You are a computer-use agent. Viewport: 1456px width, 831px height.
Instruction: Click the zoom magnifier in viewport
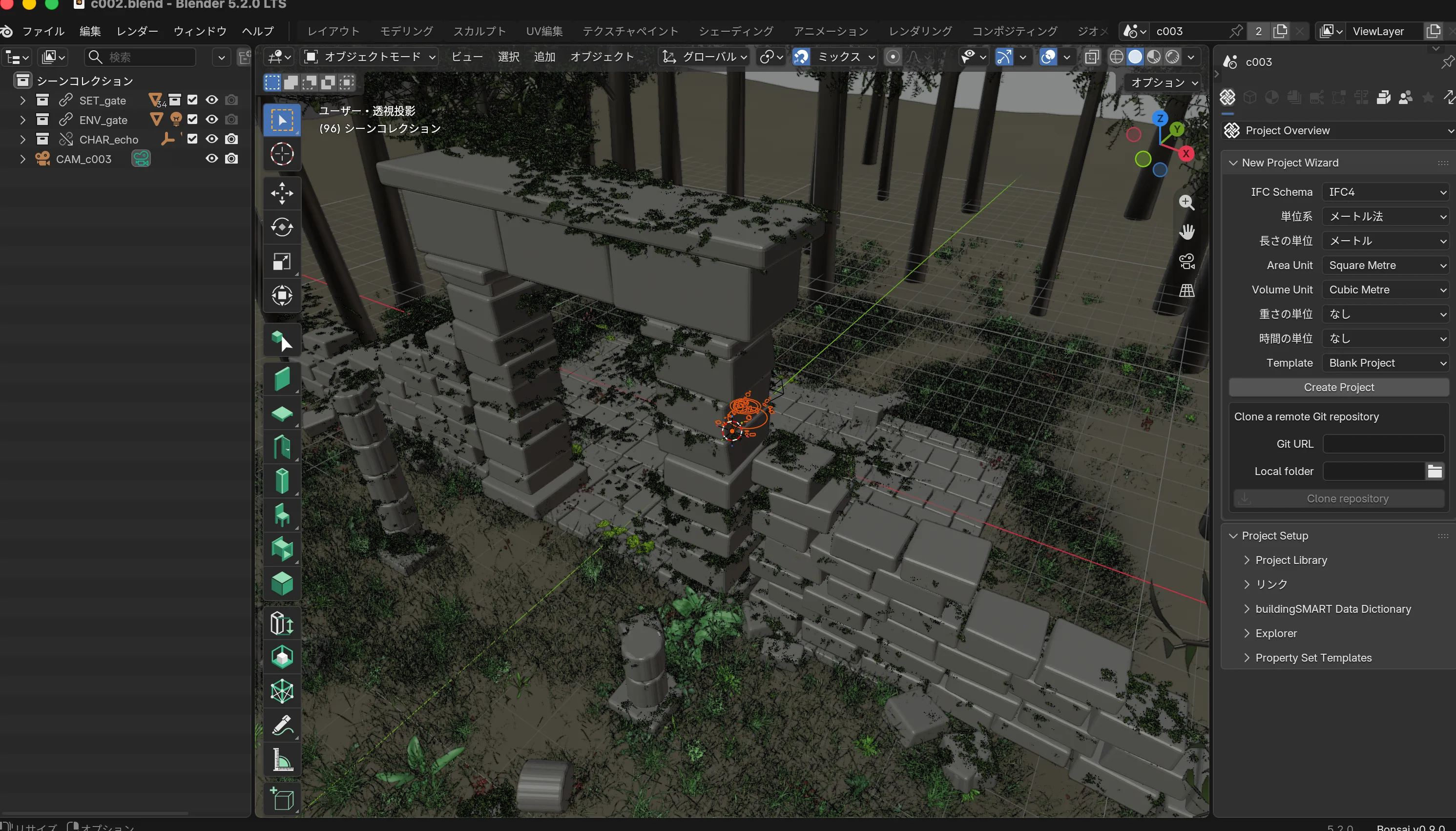click(x=1186, y=202)
